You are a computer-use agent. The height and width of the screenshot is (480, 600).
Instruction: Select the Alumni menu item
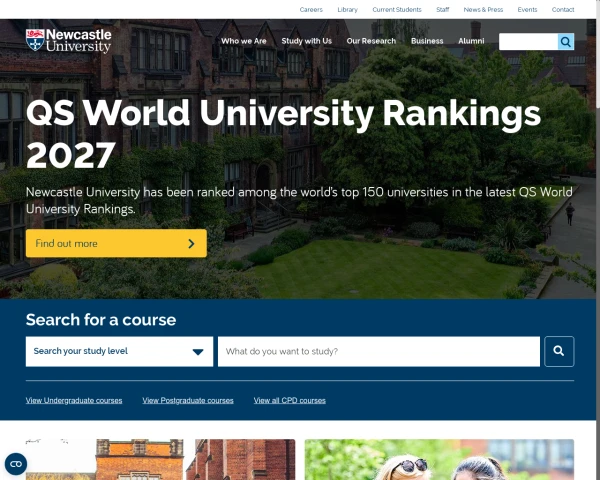coord(471,41)
